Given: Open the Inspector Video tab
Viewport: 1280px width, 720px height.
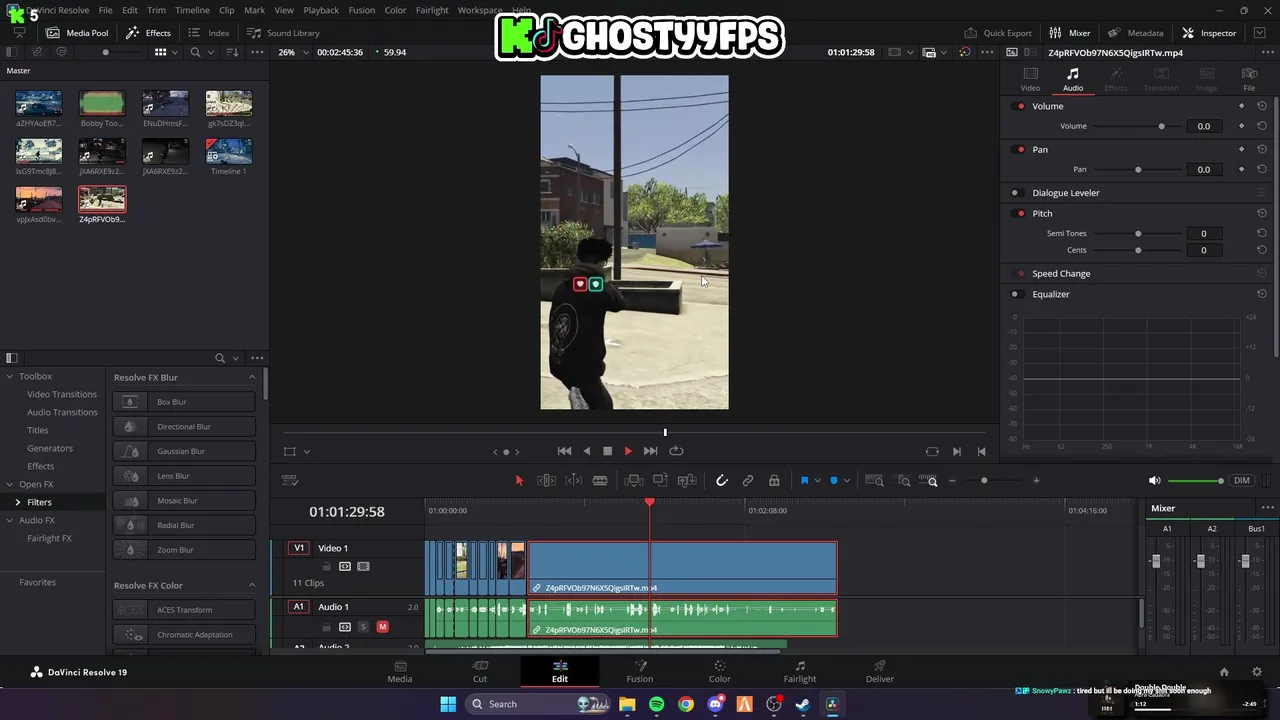Looking at the screenshot, I should [1030, 79].
